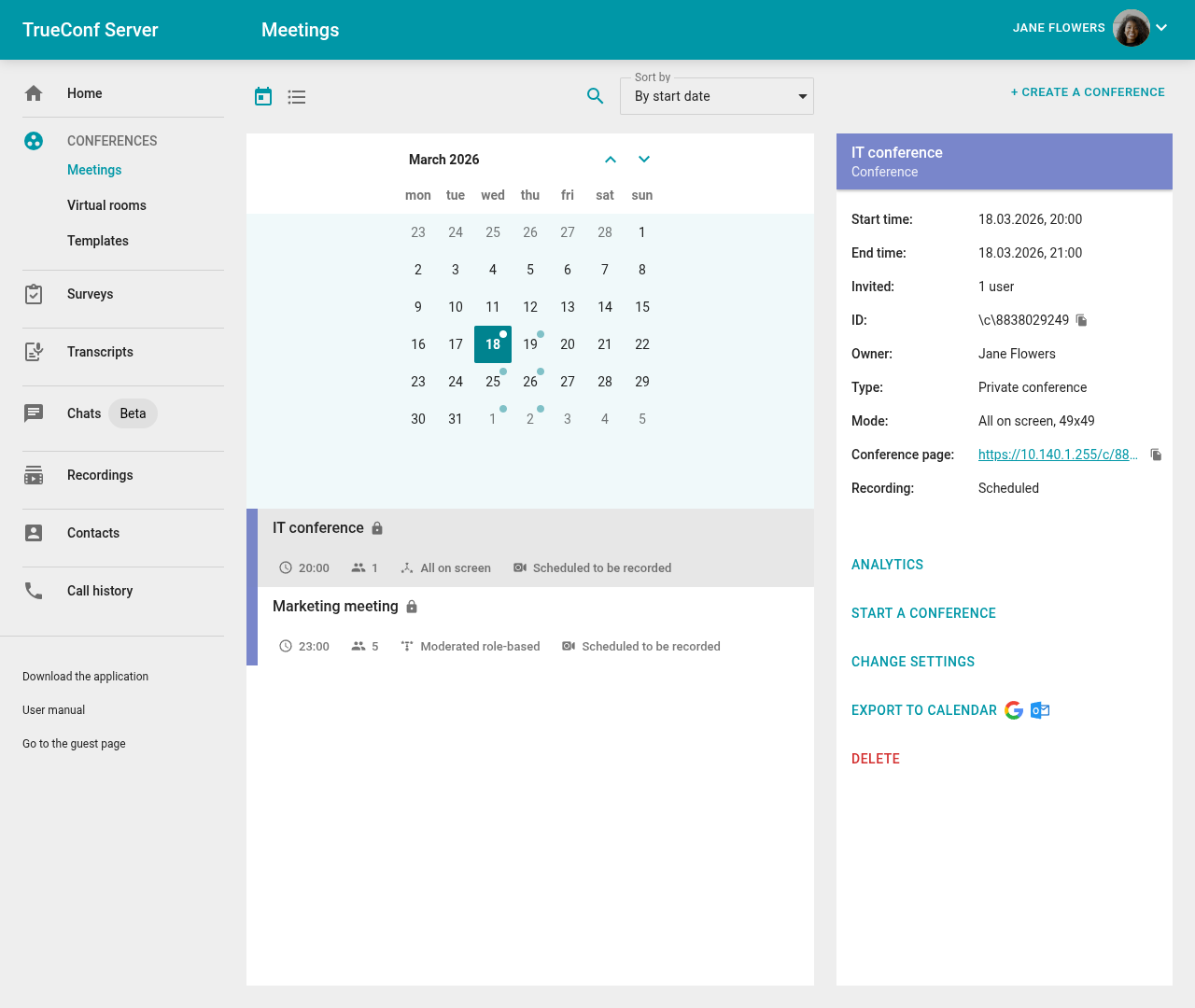Go to the guest page
This screenshot has height=1008, width=1195.
pyautogui.click(x=74, y=744)
